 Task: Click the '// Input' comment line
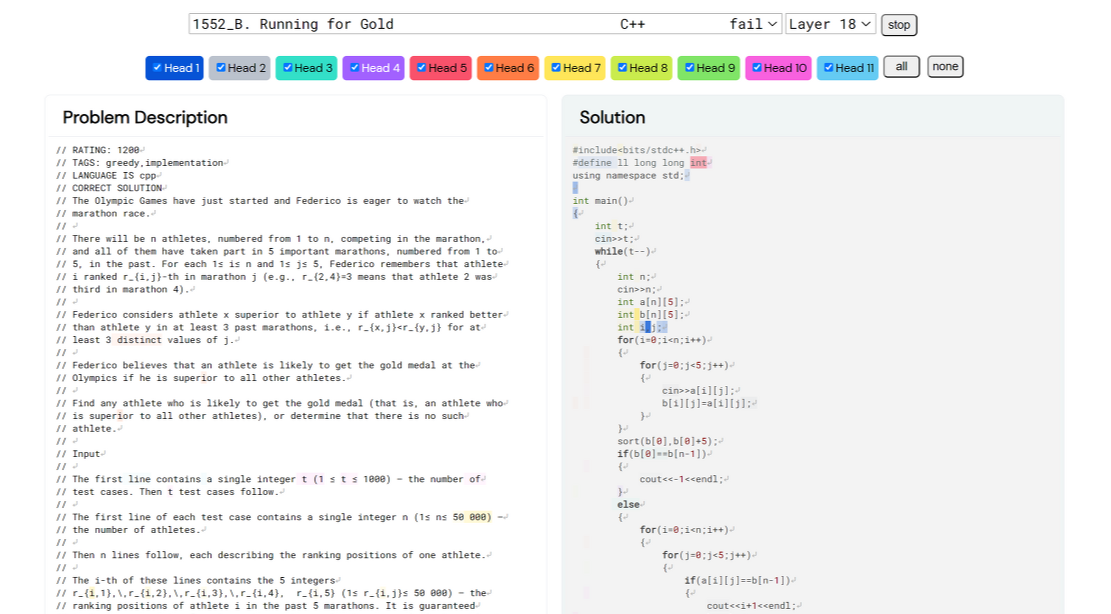(x=79, y=454)
